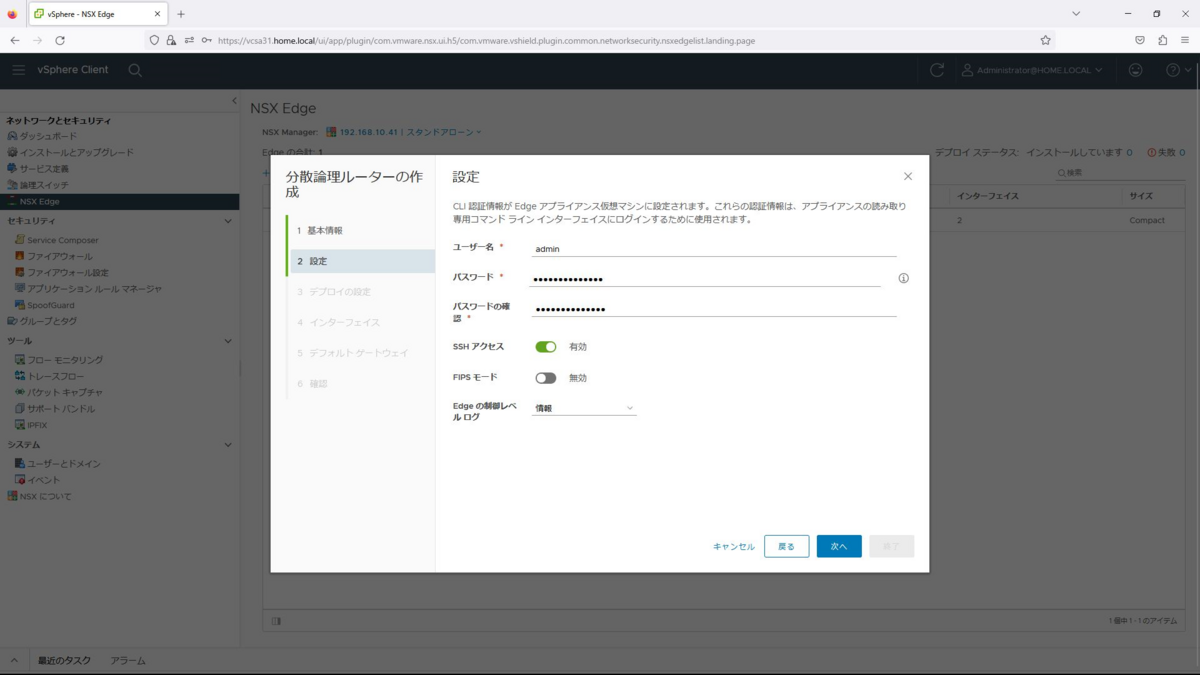This screenshot has width=1200, height=675.
Task: Reload the browser page
Action: 60,40
